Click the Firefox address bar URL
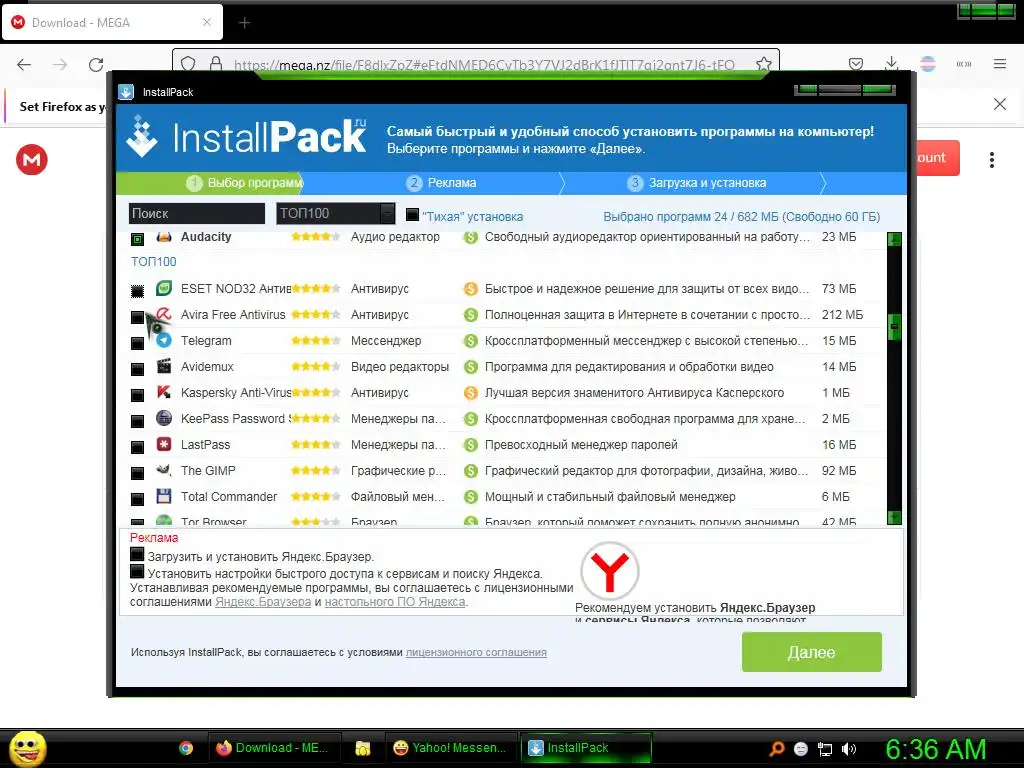Screen dimensions: 1024x768 [484, 65]
